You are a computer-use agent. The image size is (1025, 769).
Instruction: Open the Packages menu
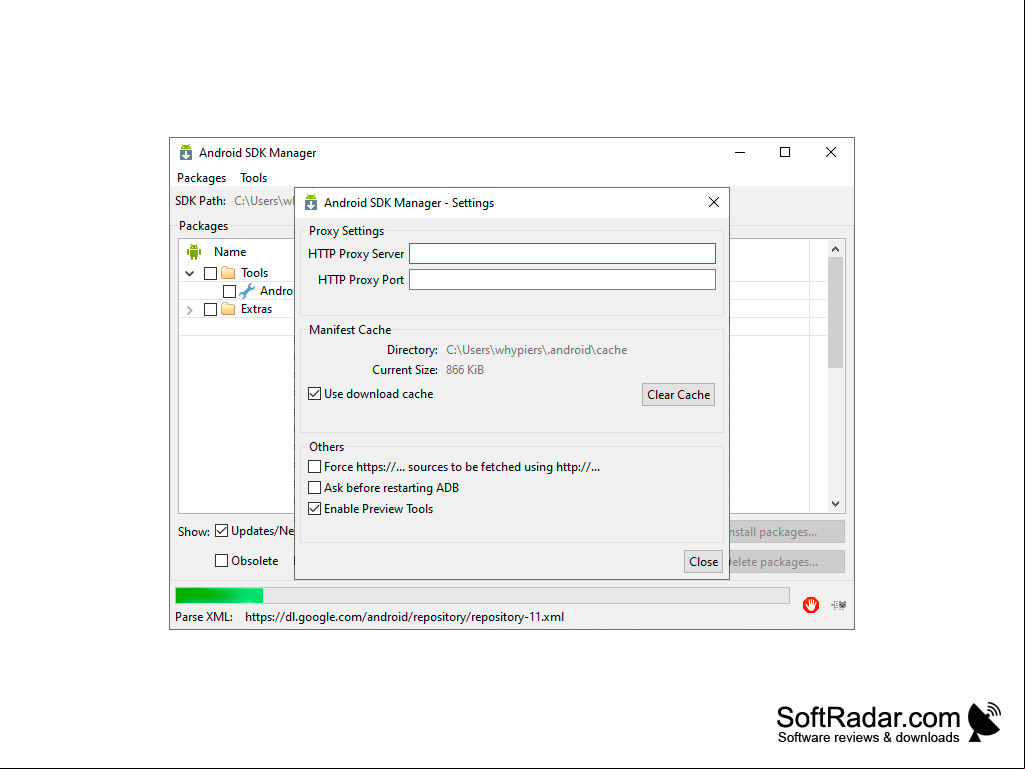pyautogui.click(x=201, y=178)
